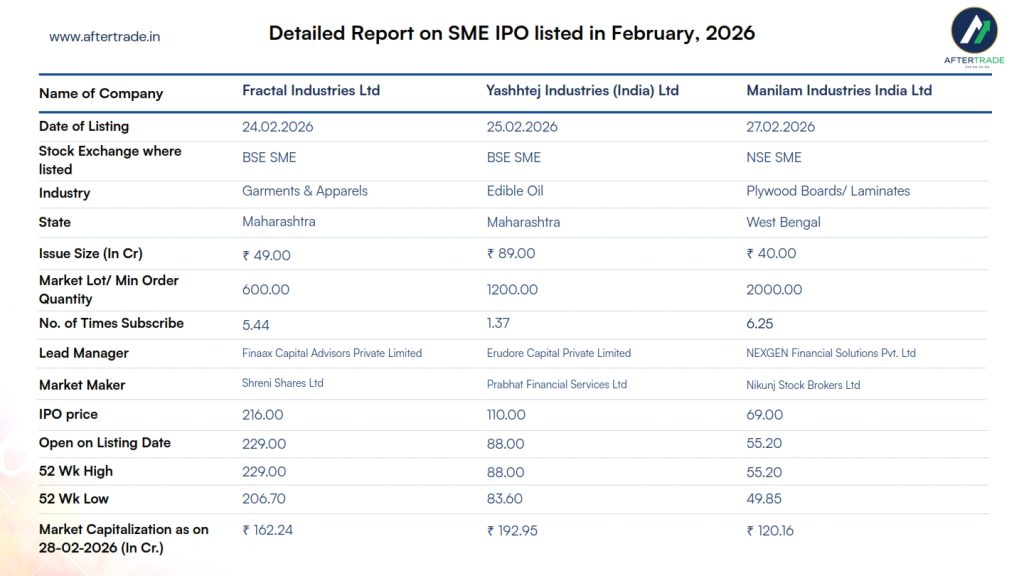
Task: Select the Manilam Industries India Ltd header
Action: 838,90
